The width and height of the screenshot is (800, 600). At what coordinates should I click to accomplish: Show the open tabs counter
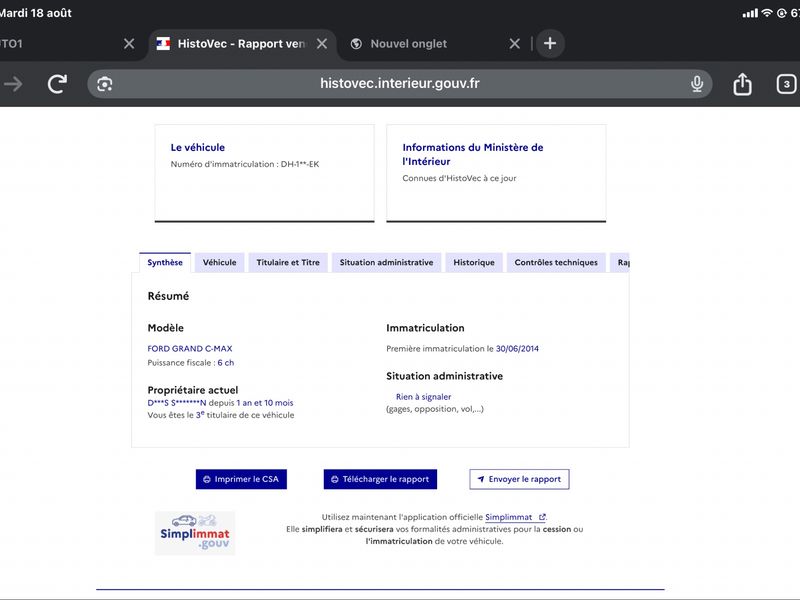click(786, 84)
